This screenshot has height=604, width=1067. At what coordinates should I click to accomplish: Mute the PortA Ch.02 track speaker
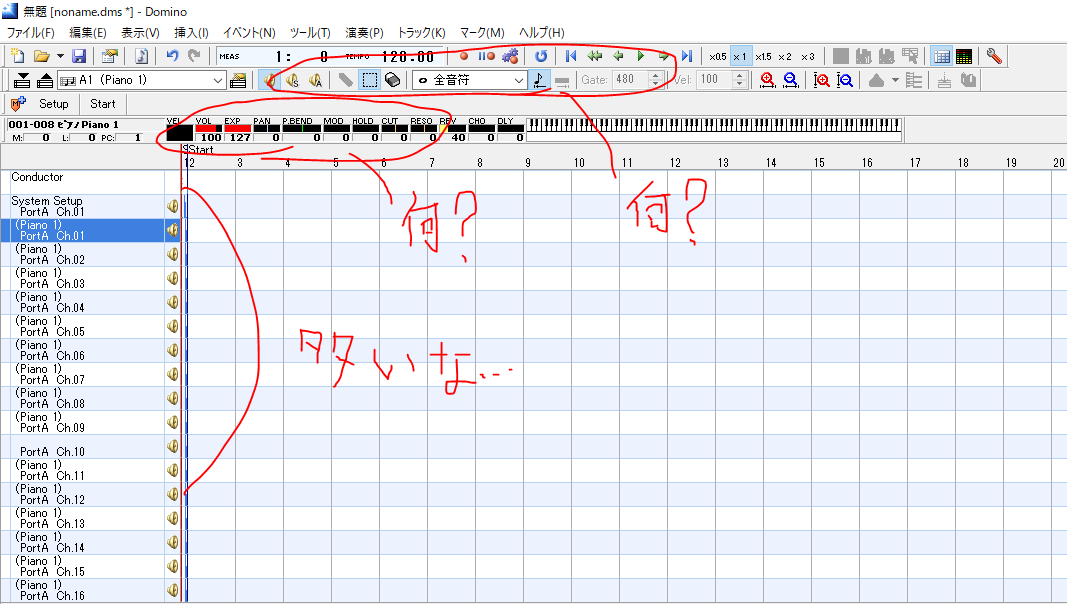[173, 254]
